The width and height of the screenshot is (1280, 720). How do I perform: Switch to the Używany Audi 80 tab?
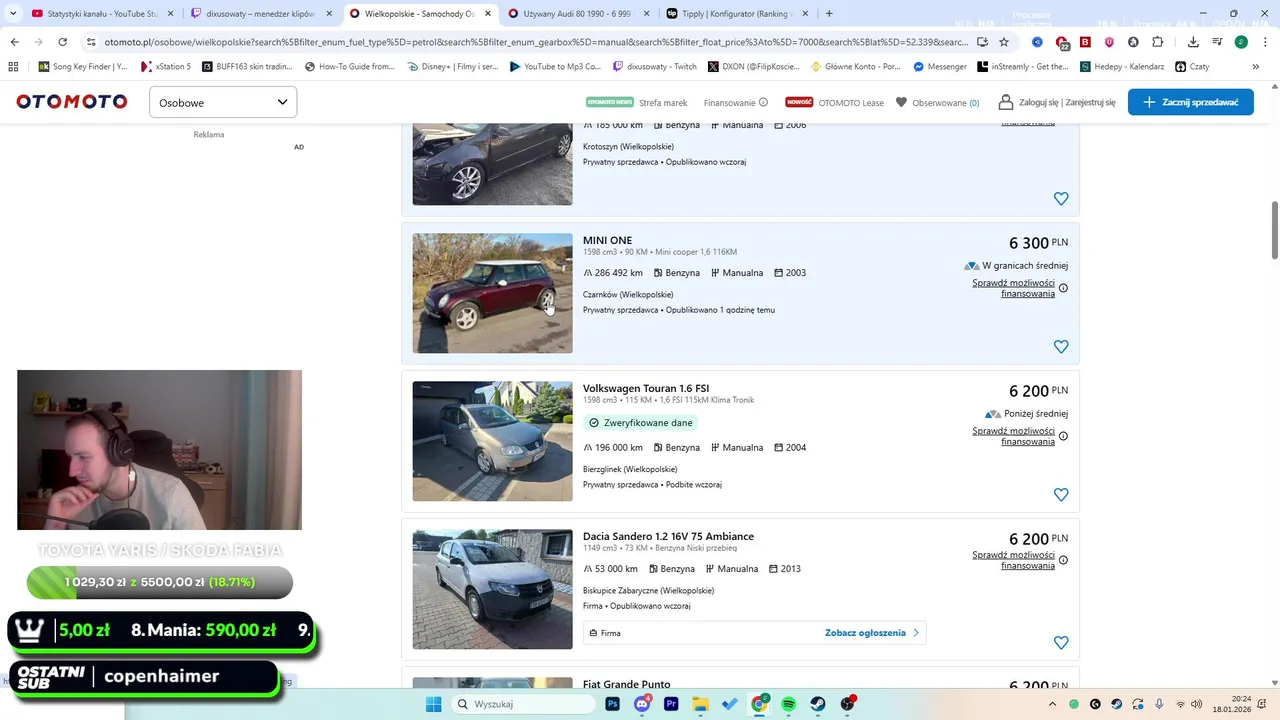[577, 14]
